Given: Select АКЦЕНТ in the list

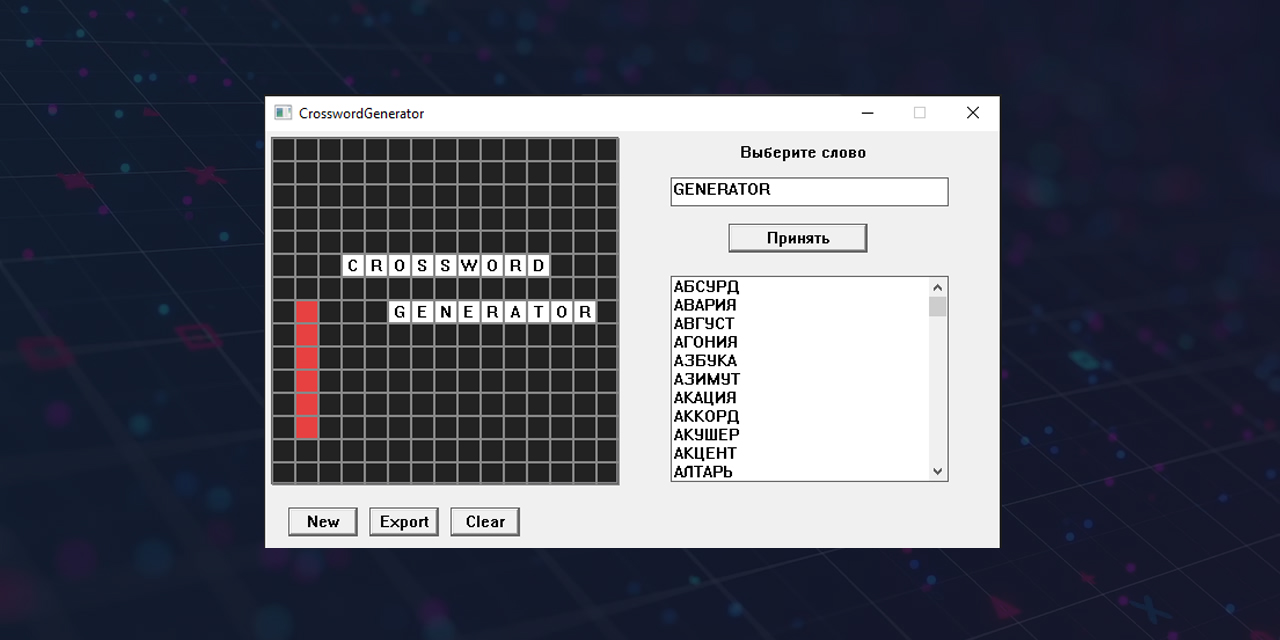Looking at the screenshot, I should (x=705, y=453).
